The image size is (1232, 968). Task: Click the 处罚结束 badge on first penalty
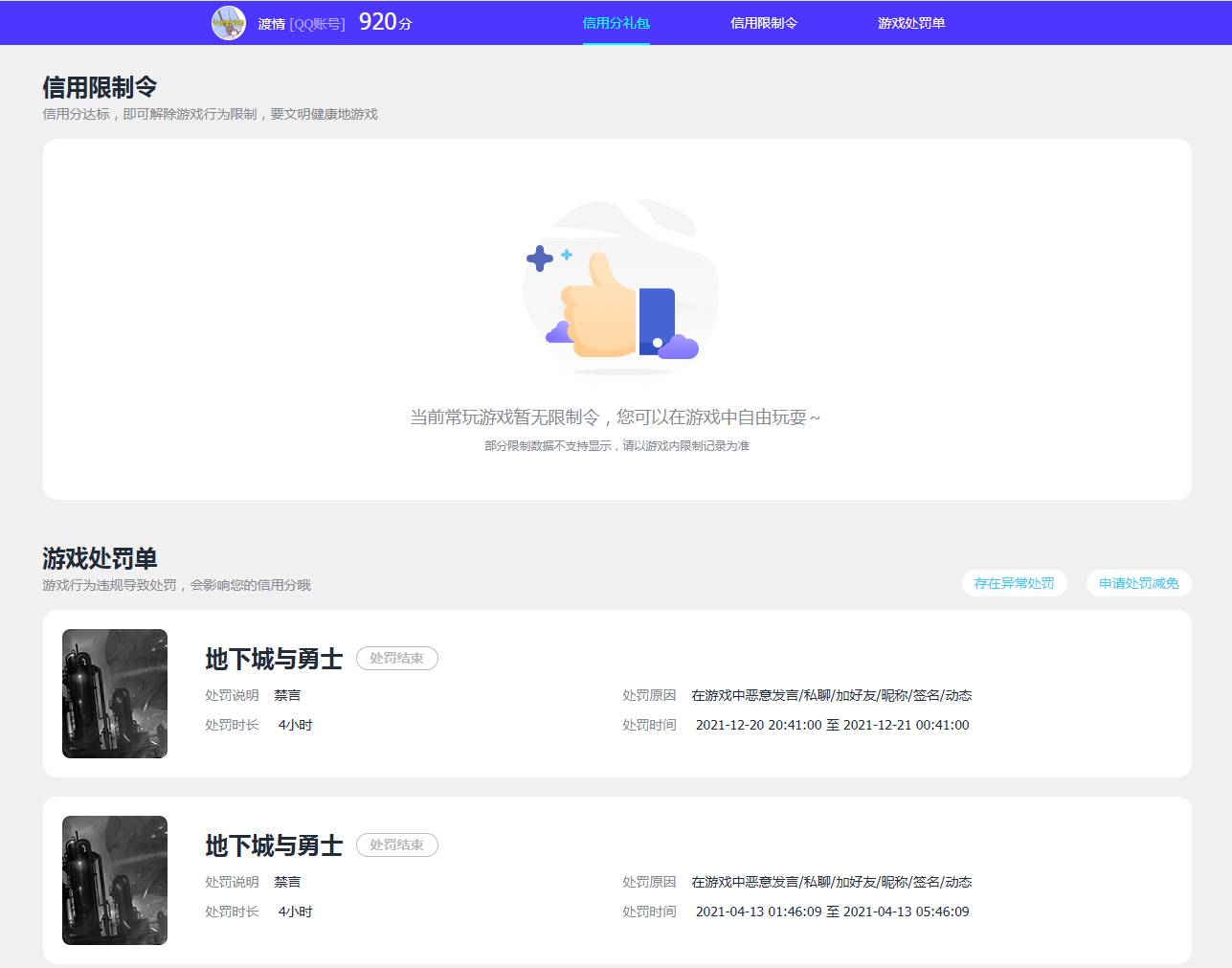(x=397, y=658)
